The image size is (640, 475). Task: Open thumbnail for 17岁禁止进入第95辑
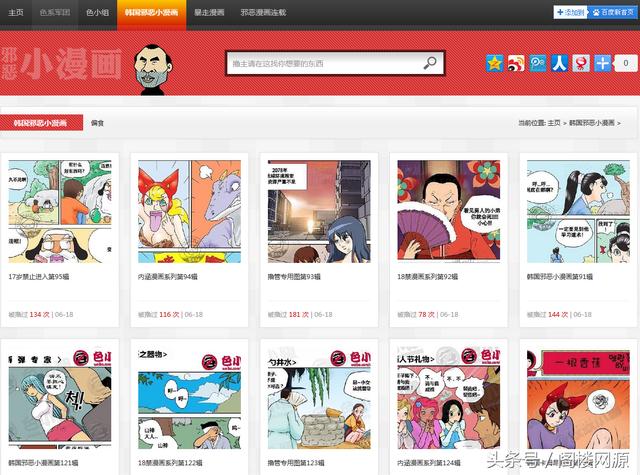tap(60, 211)
